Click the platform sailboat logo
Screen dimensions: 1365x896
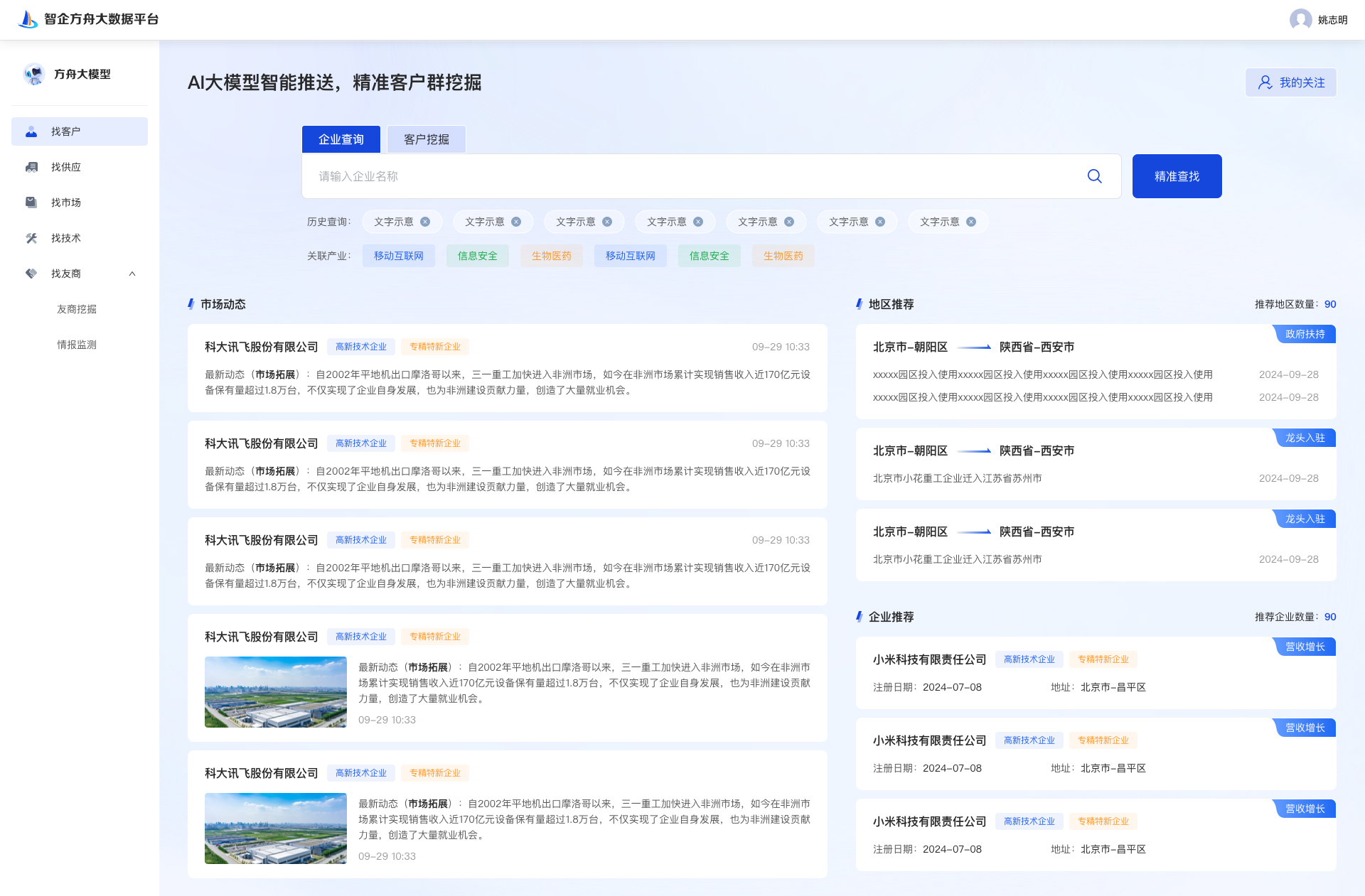click(28, 19)
